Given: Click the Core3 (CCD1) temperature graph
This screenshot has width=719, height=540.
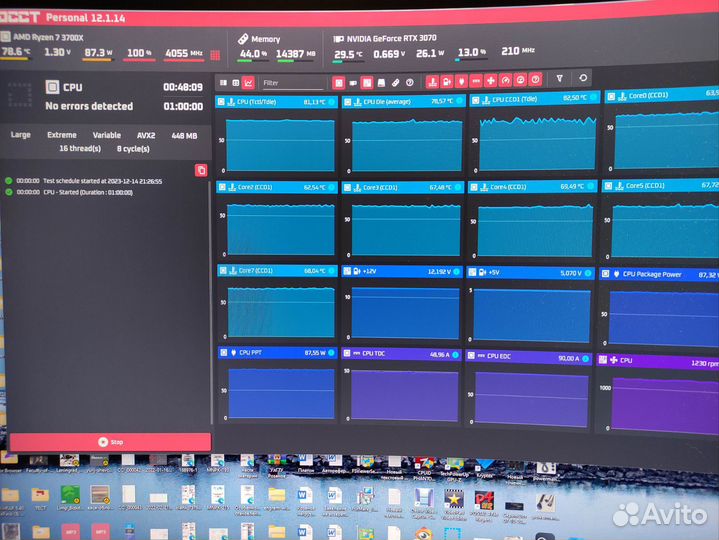Looking at the screenshot, I should [406, 230].
